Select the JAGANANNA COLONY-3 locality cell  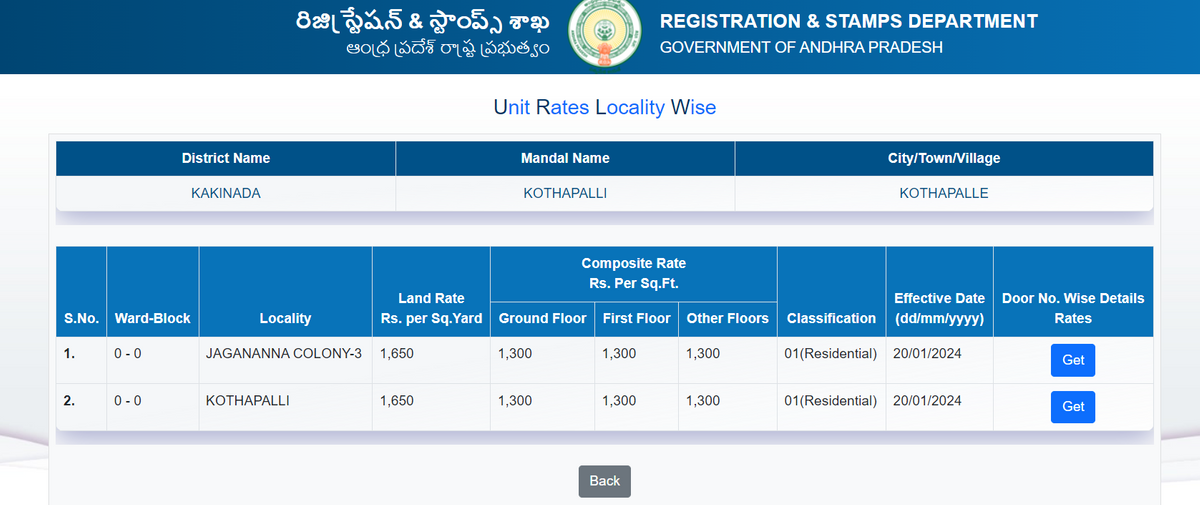coord(284,354)
